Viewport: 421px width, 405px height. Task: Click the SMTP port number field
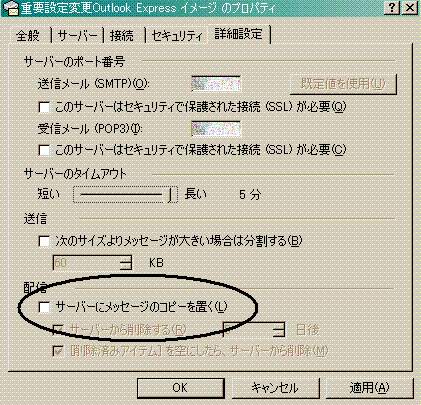[216, 84]
